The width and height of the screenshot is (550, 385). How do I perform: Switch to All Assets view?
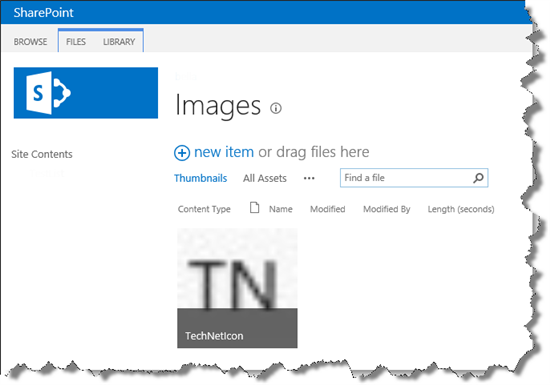pos(265,178)
